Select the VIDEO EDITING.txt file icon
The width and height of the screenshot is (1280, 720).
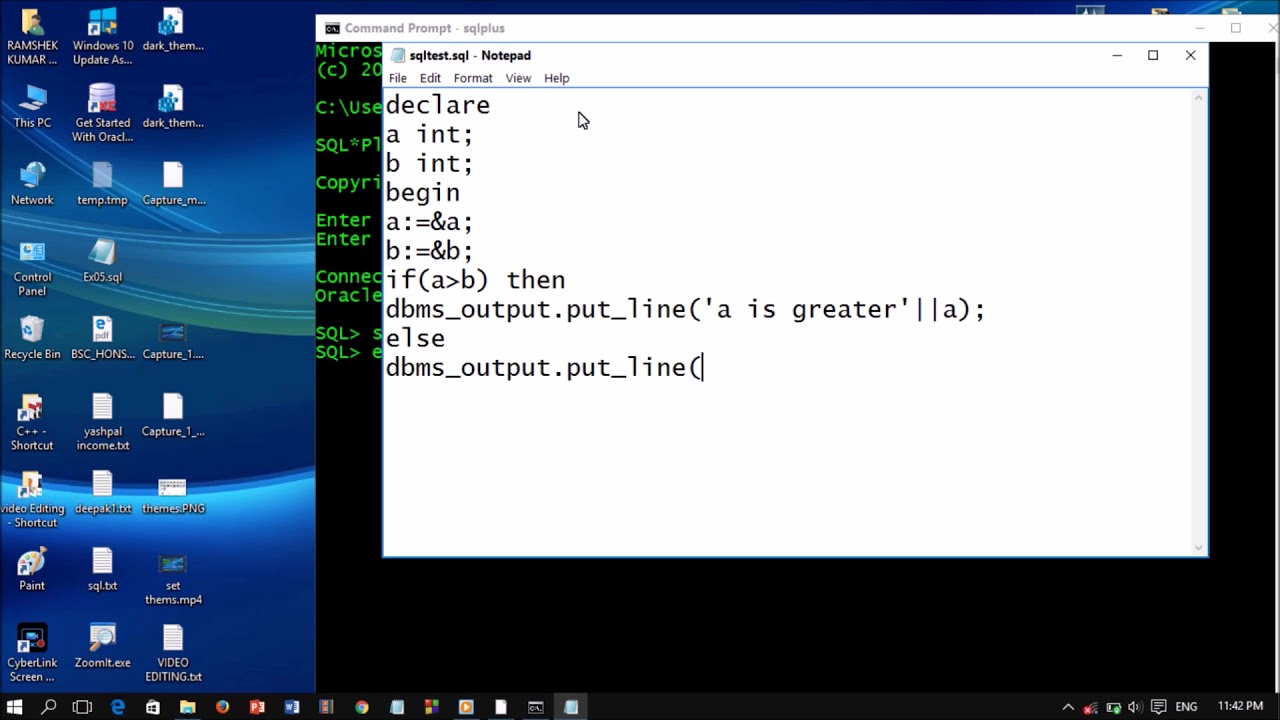pos(173,654)
